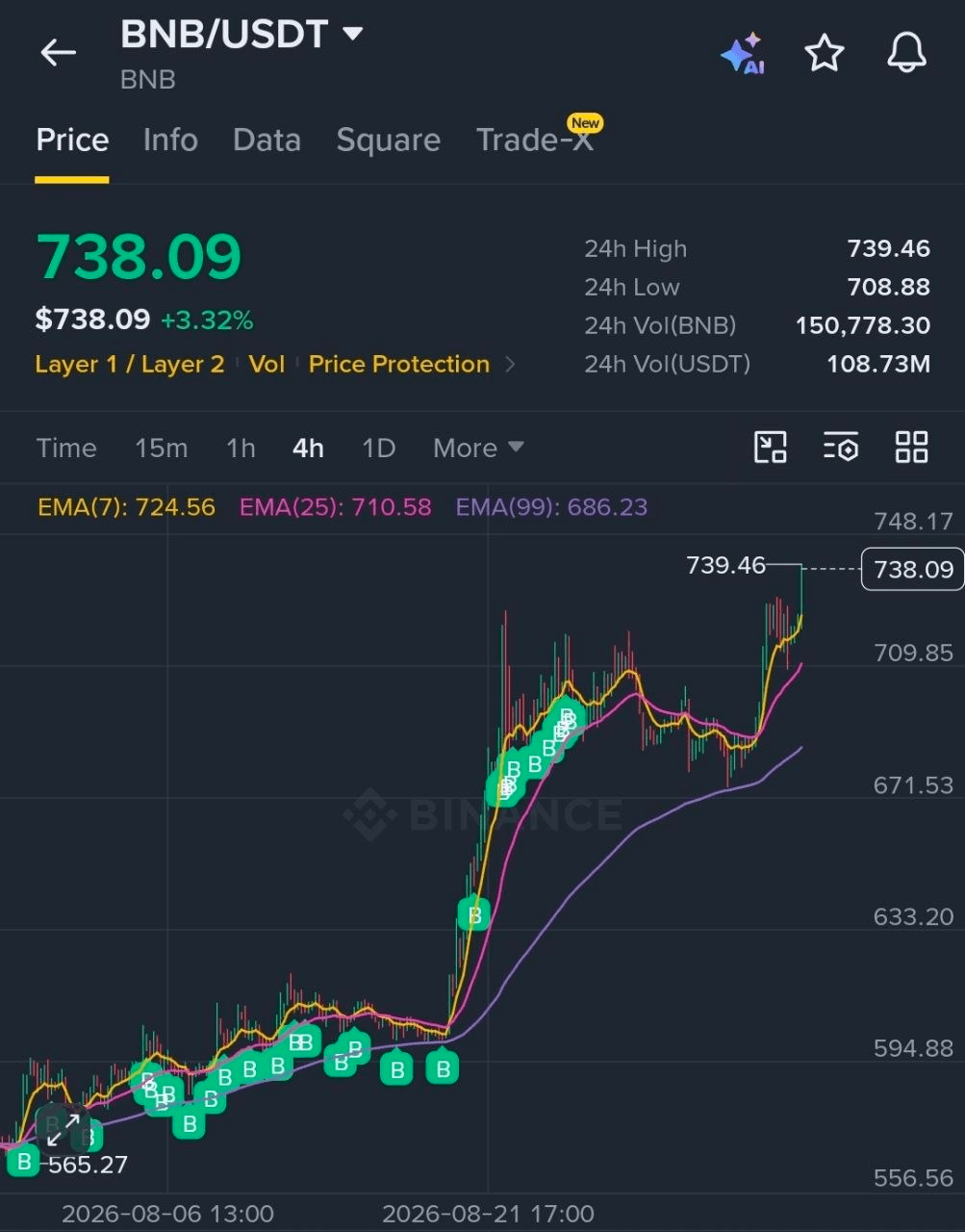Tap the Price Protection tag
965x1232 pixels.
[398, 365]
